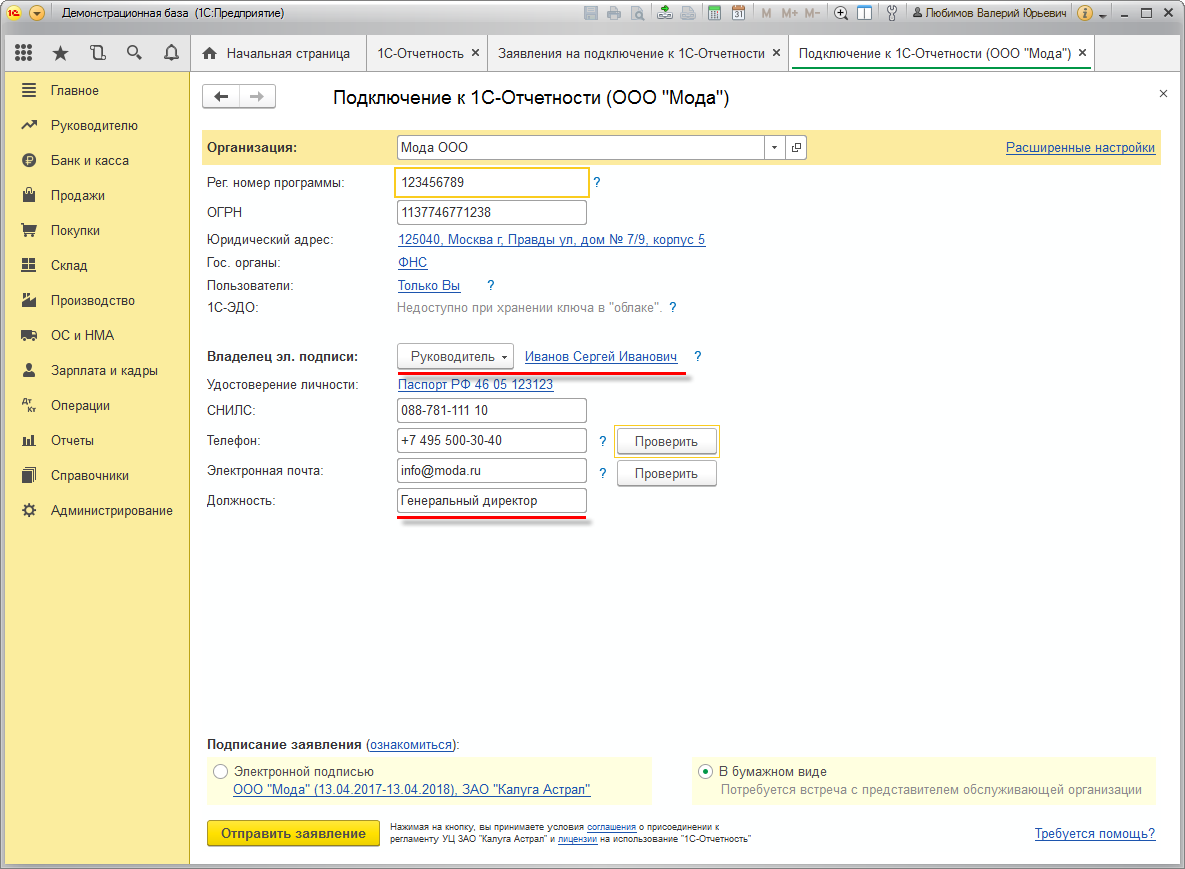Open the legal address link 125040, Москва

tap(552, 240)
